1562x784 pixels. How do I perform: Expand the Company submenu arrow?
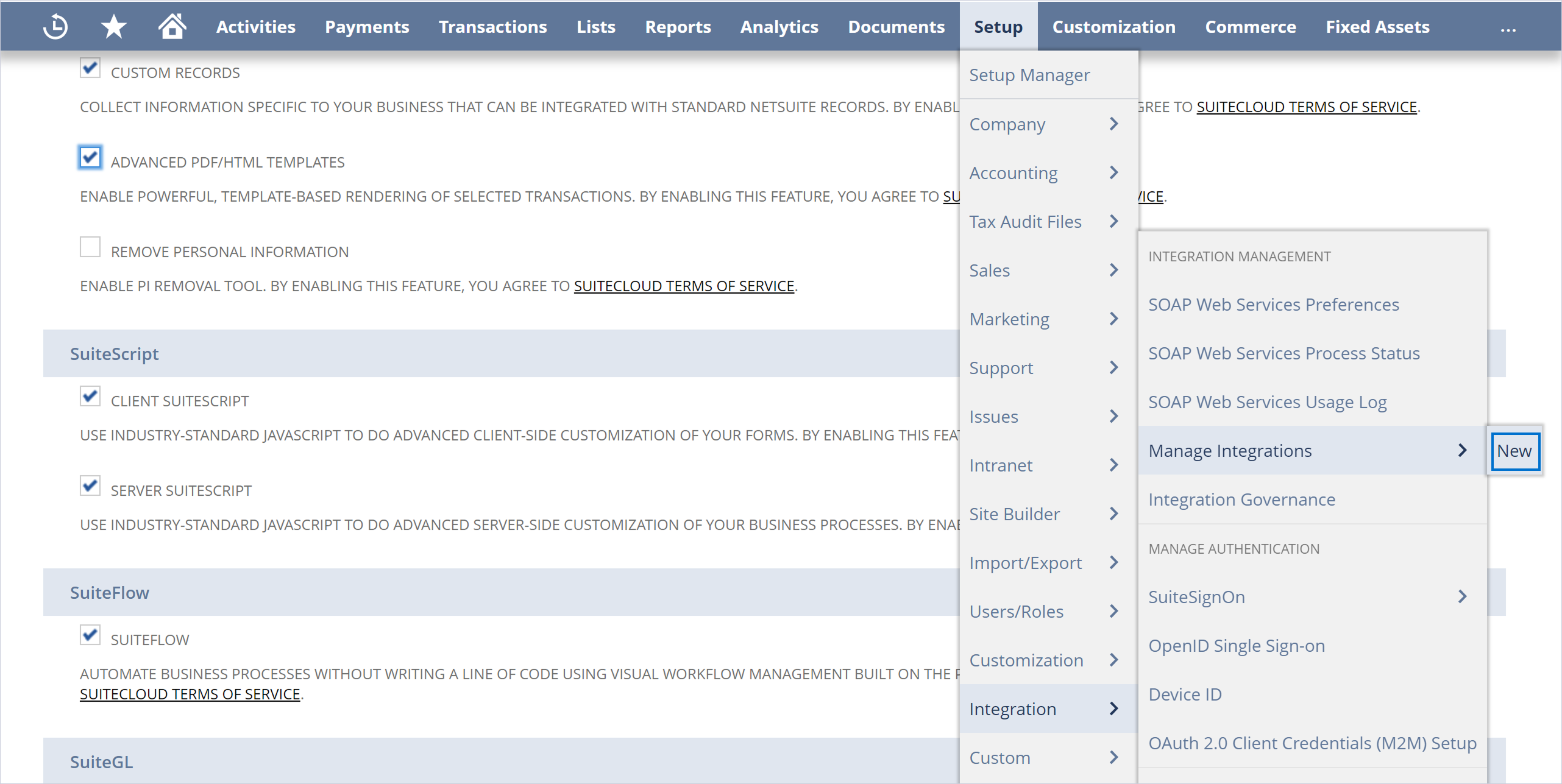[x=1113, y=124]
